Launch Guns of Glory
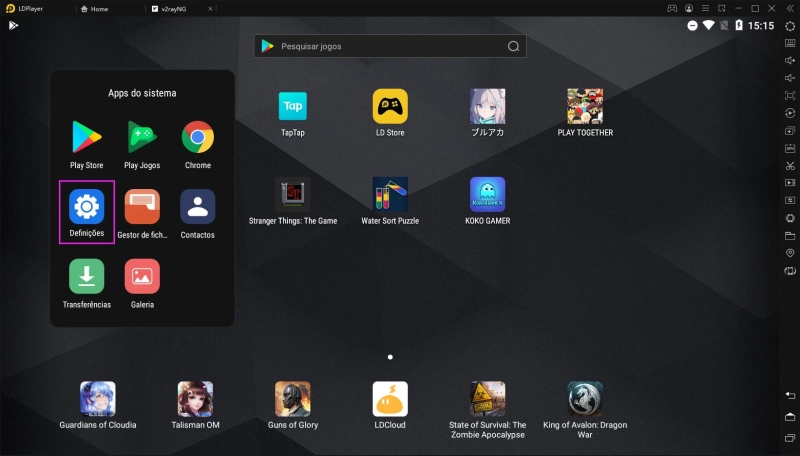Screen dimensions: 800x456 [293, 406]
